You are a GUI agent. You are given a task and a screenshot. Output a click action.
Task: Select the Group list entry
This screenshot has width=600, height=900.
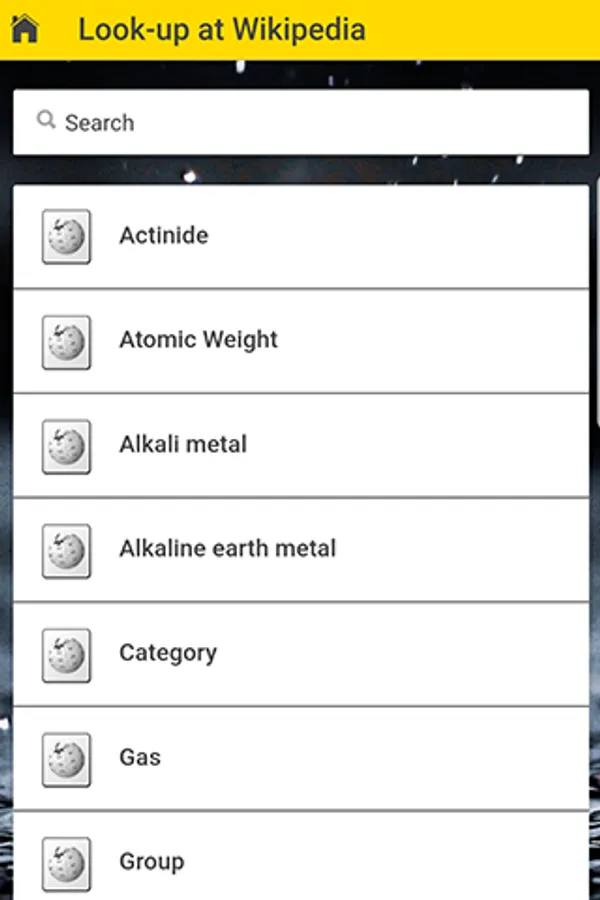pos(151,862)
